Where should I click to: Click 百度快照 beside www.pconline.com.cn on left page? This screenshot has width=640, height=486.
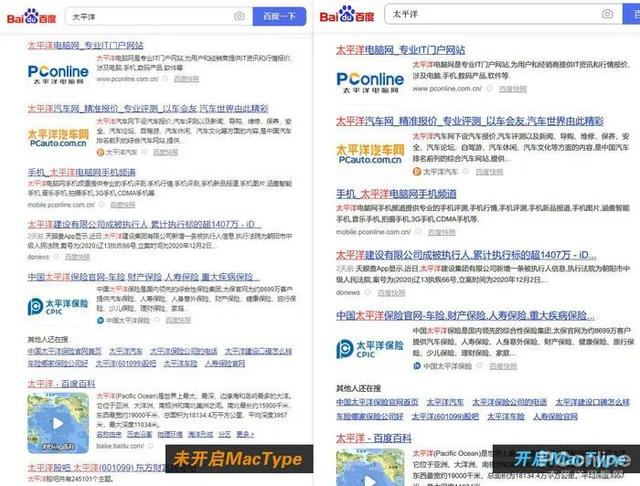(x=187, y=79)
